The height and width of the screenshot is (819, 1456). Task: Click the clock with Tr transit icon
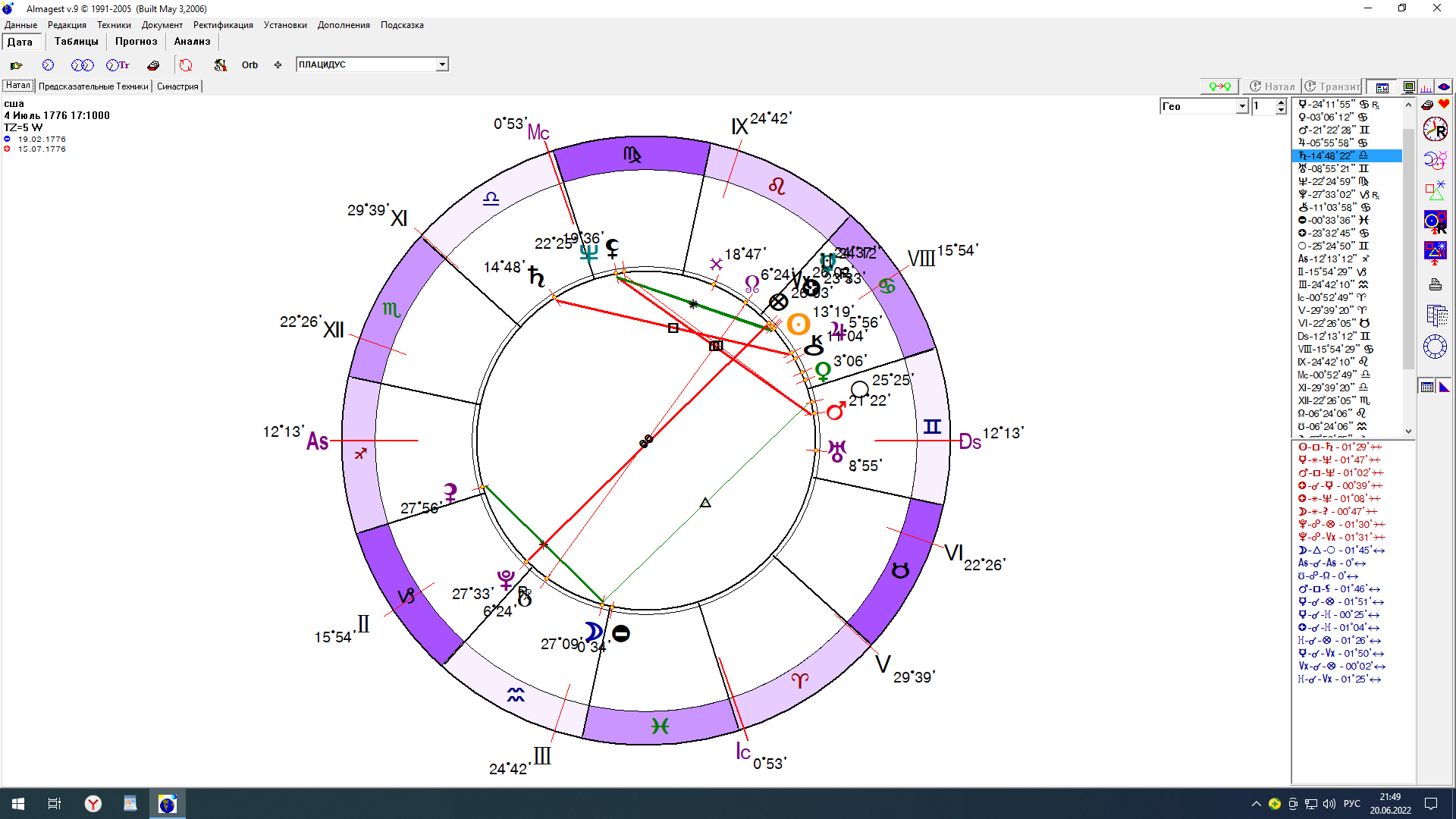(x=118, y=65)
